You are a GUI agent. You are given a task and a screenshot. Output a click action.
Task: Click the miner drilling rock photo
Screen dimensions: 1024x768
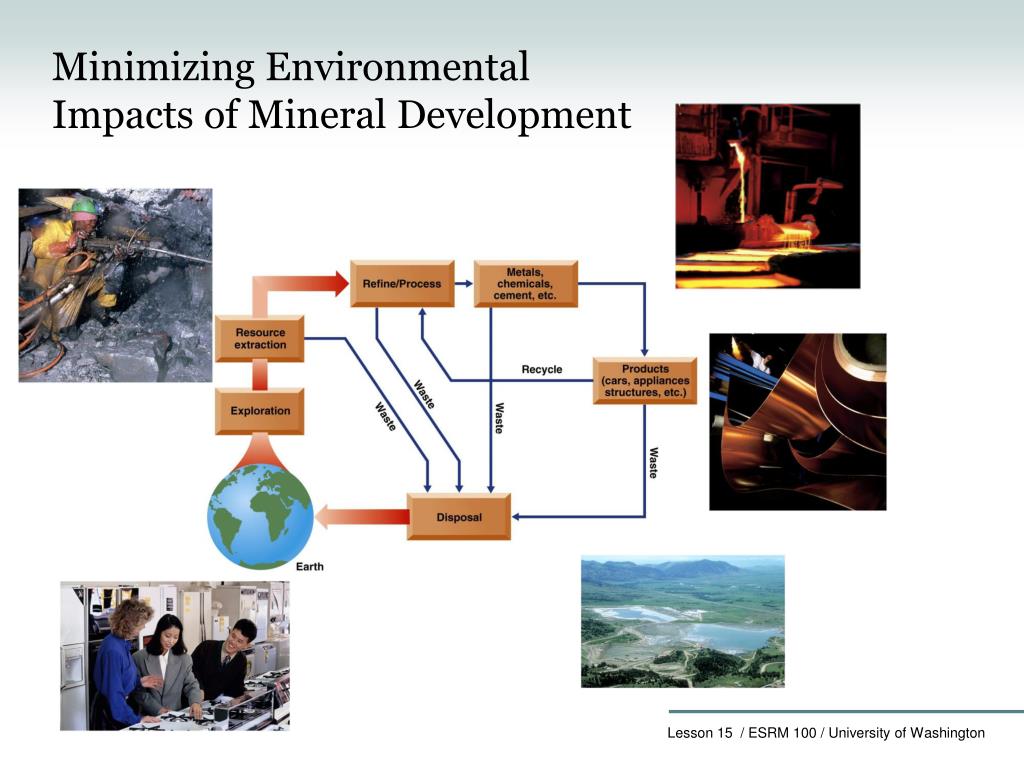(116, 285)
